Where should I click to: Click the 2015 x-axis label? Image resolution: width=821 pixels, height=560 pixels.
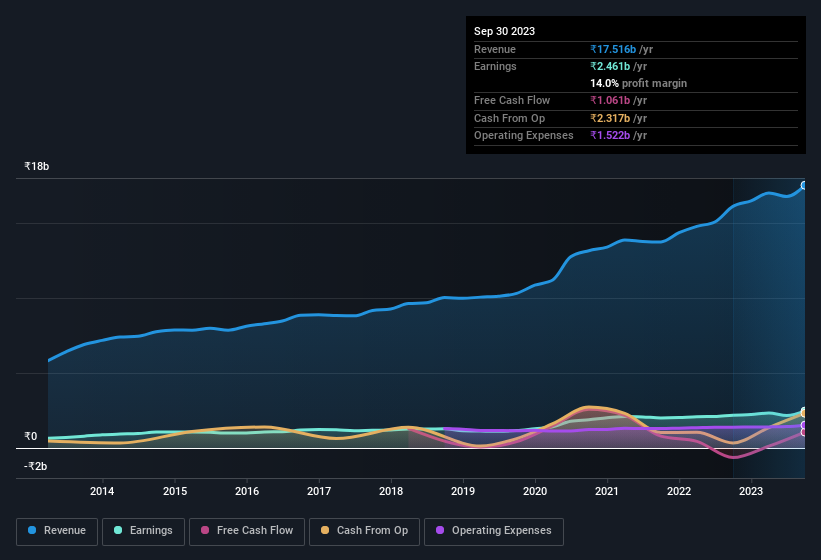click(x=175, y=491)
